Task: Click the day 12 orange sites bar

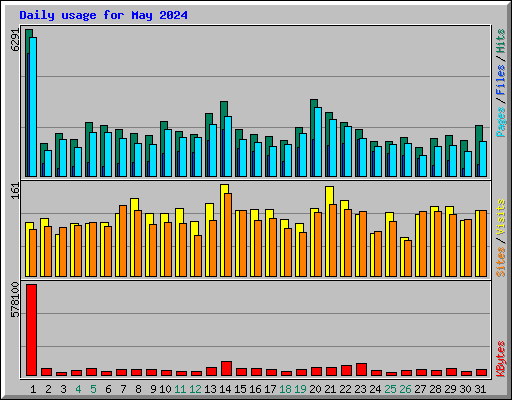Action: [198, 256]
